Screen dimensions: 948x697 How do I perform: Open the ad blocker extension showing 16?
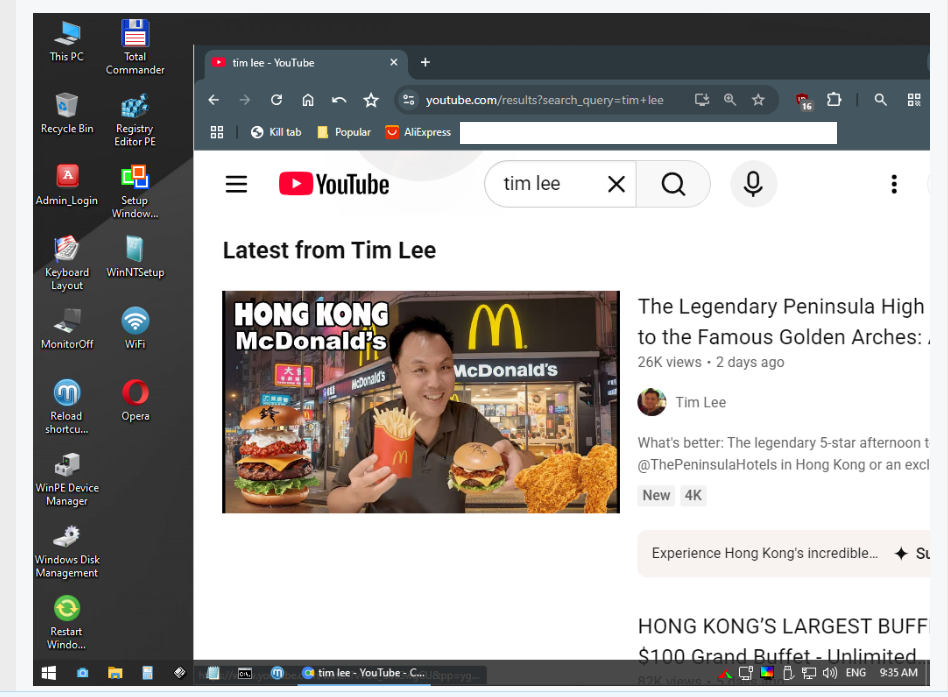pyautogui.click(x=804, y=101)
